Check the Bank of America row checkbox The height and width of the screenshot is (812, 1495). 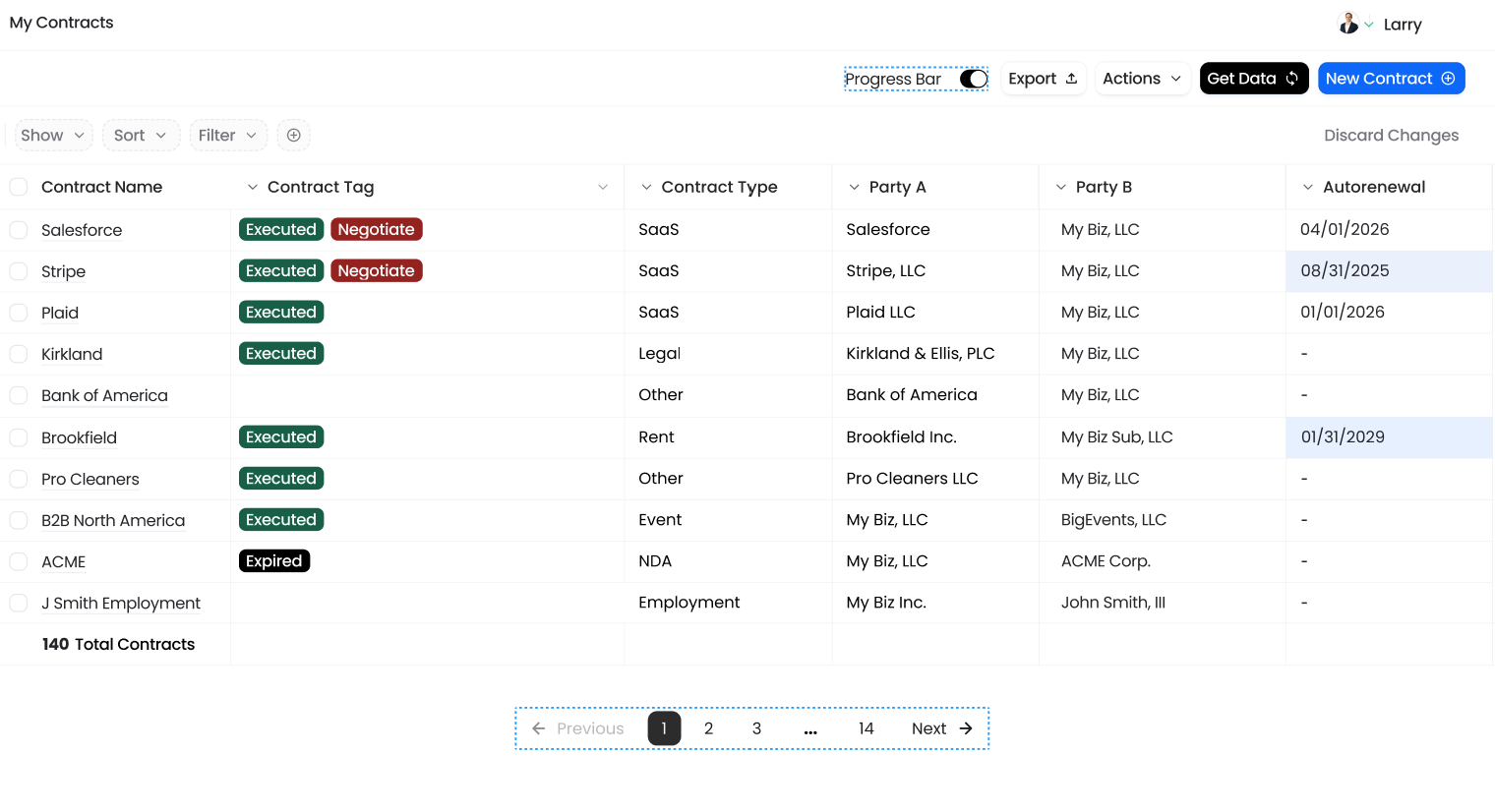coord(19,395)
